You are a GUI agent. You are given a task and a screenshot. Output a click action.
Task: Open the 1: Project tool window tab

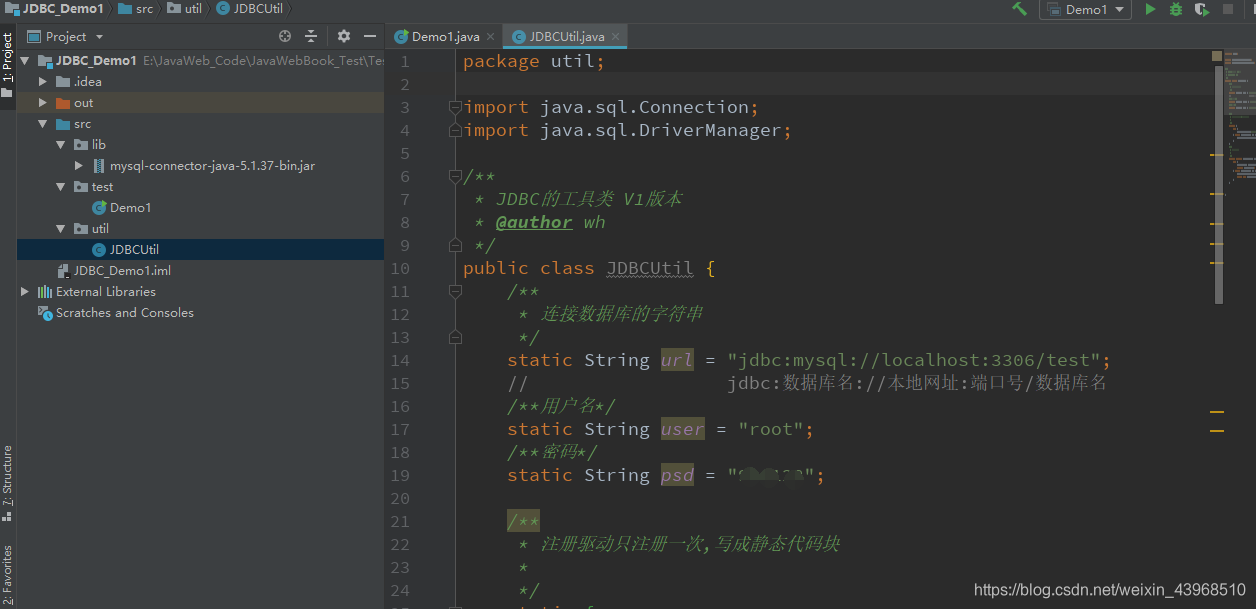[7, 64]
